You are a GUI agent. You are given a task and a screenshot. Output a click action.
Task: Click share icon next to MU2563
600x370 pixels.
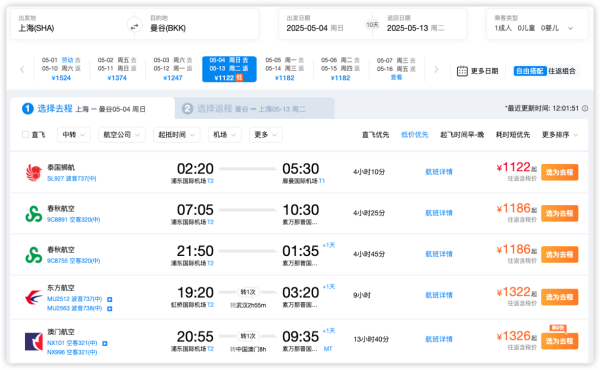(x=109, y=308)
